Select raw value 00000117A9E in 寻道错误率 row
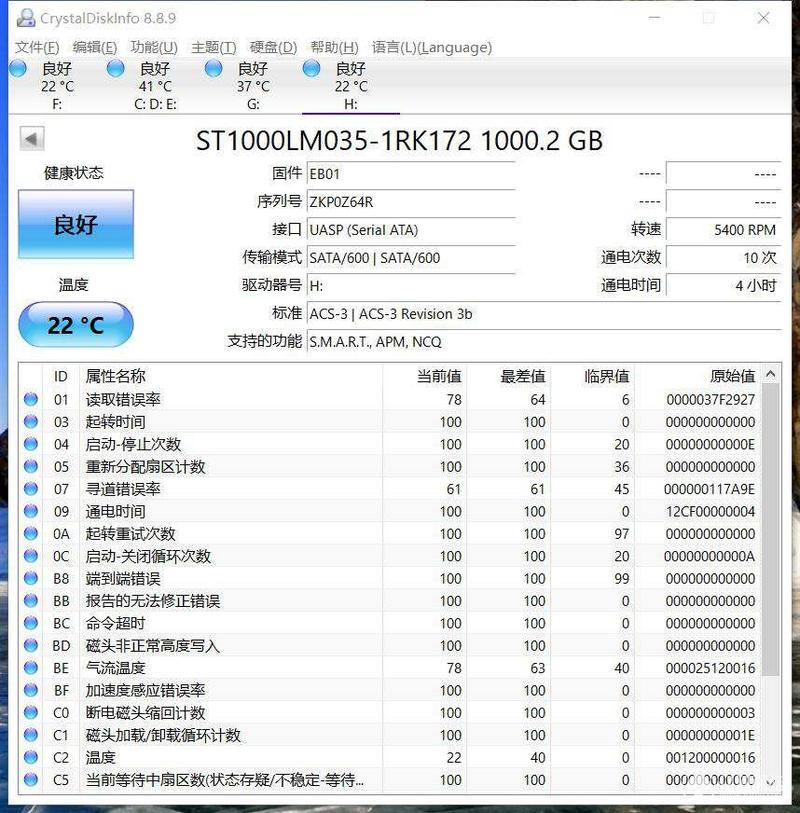The height and width of the screenshot is (813, 800). [709, 489]
